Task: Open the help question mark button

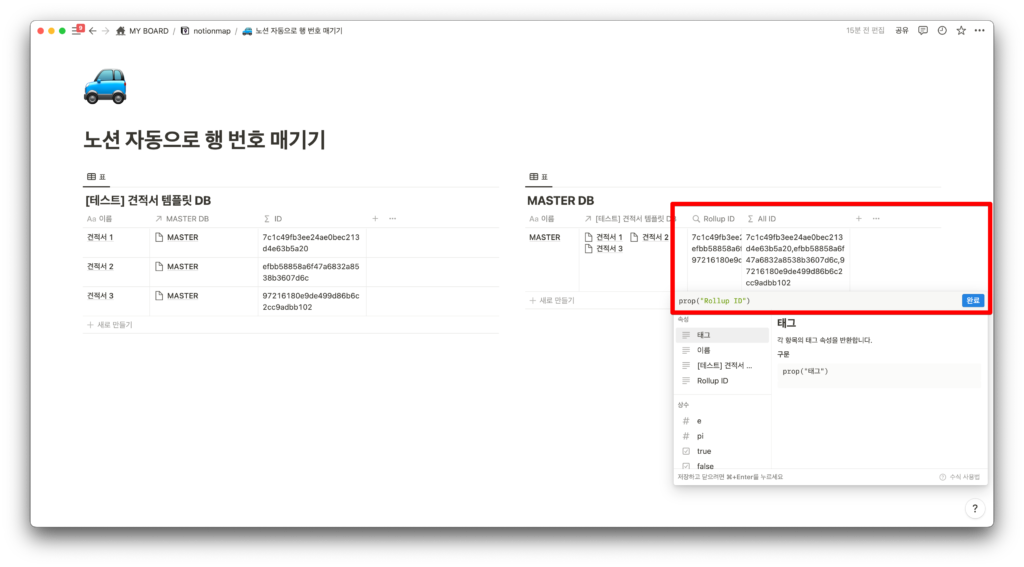Action: point(975,509)
